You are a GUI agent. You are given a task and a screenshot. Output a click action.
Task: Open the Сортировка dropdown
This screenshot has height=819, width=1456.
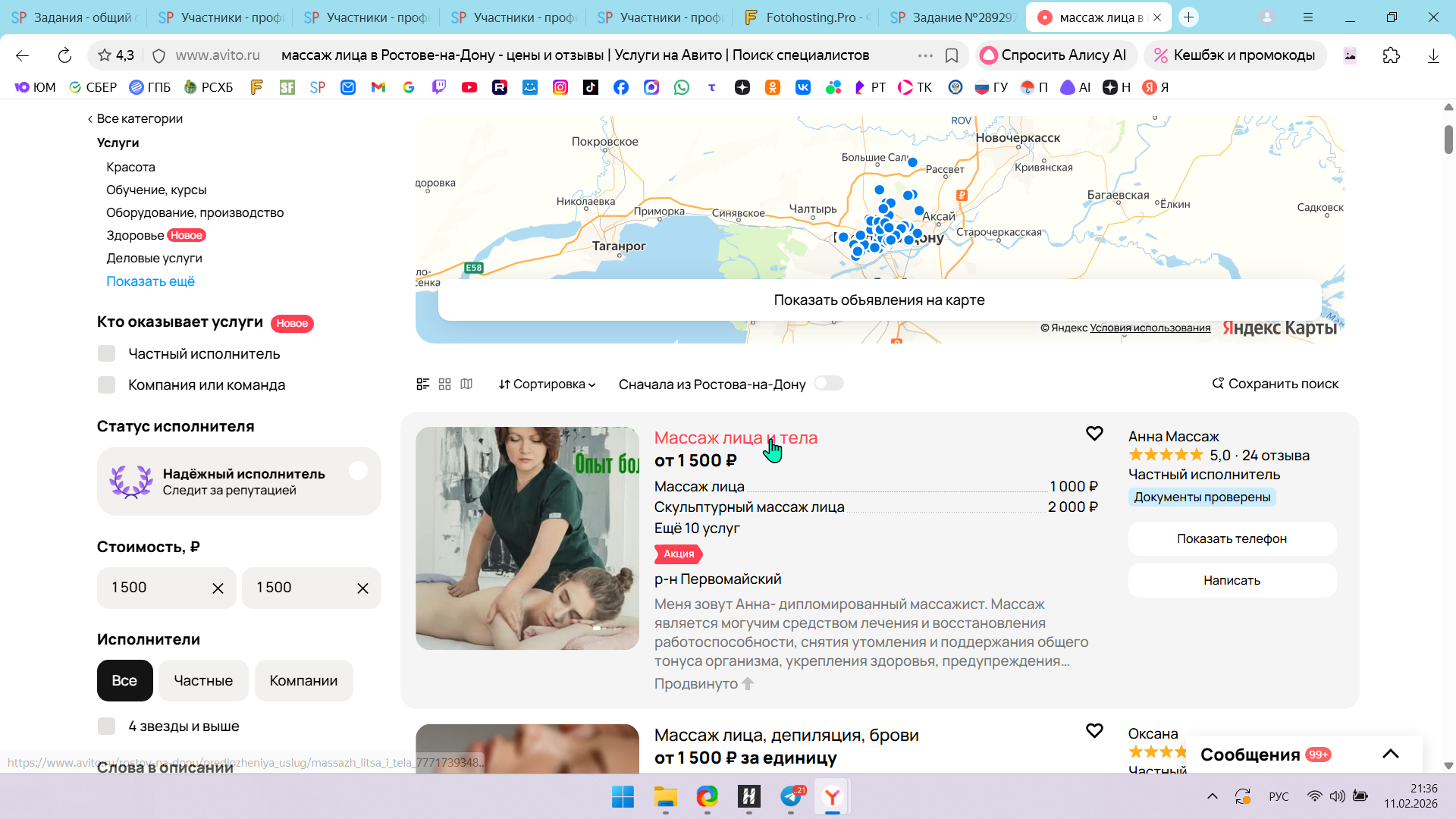coord(547,384)
